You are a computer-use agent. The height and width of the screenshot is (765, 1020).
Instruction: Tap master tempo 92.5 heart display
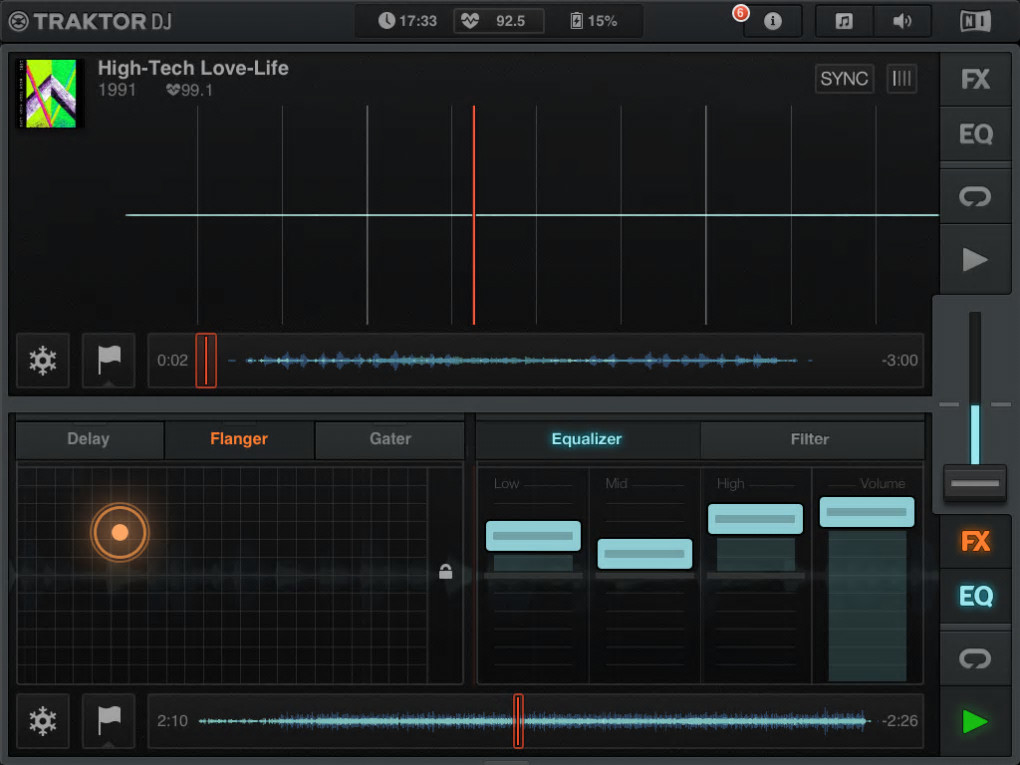coord(498,21)
